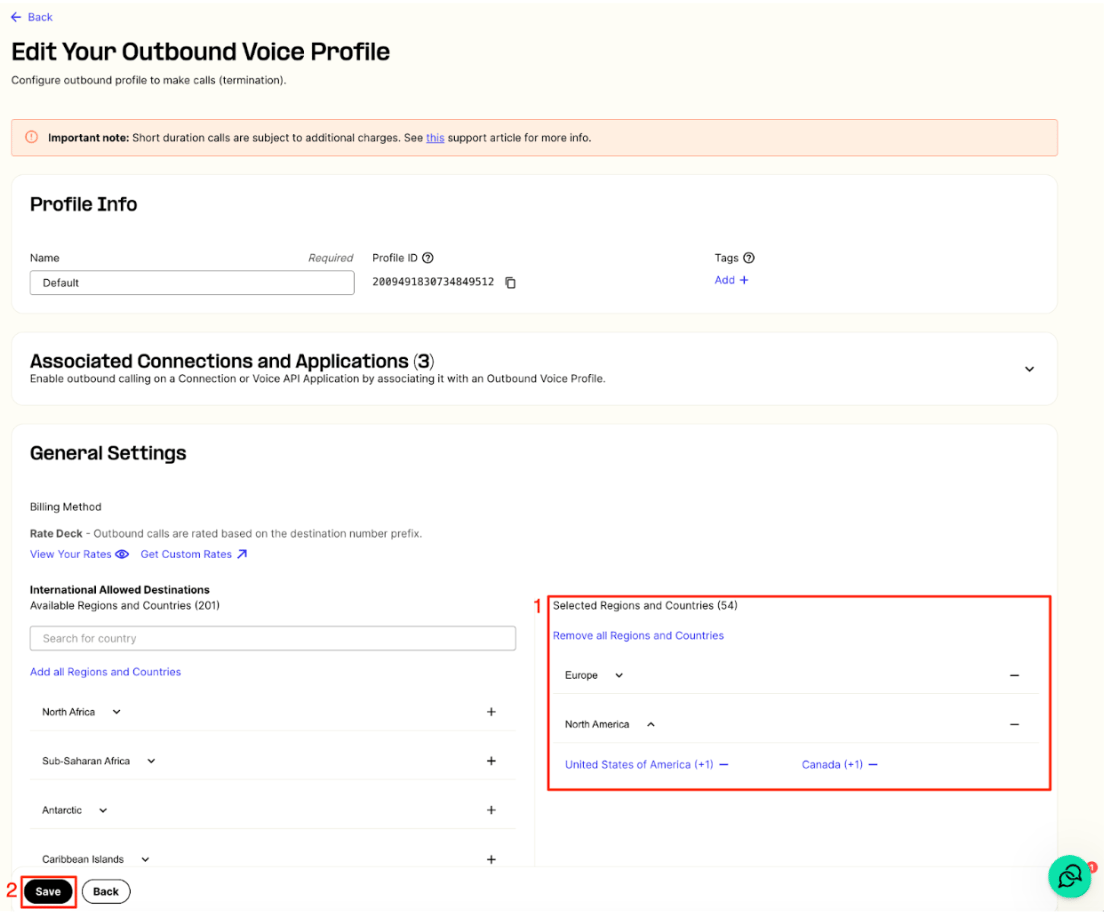
Task: Remove Canada from selected countries
Action: 873,765
